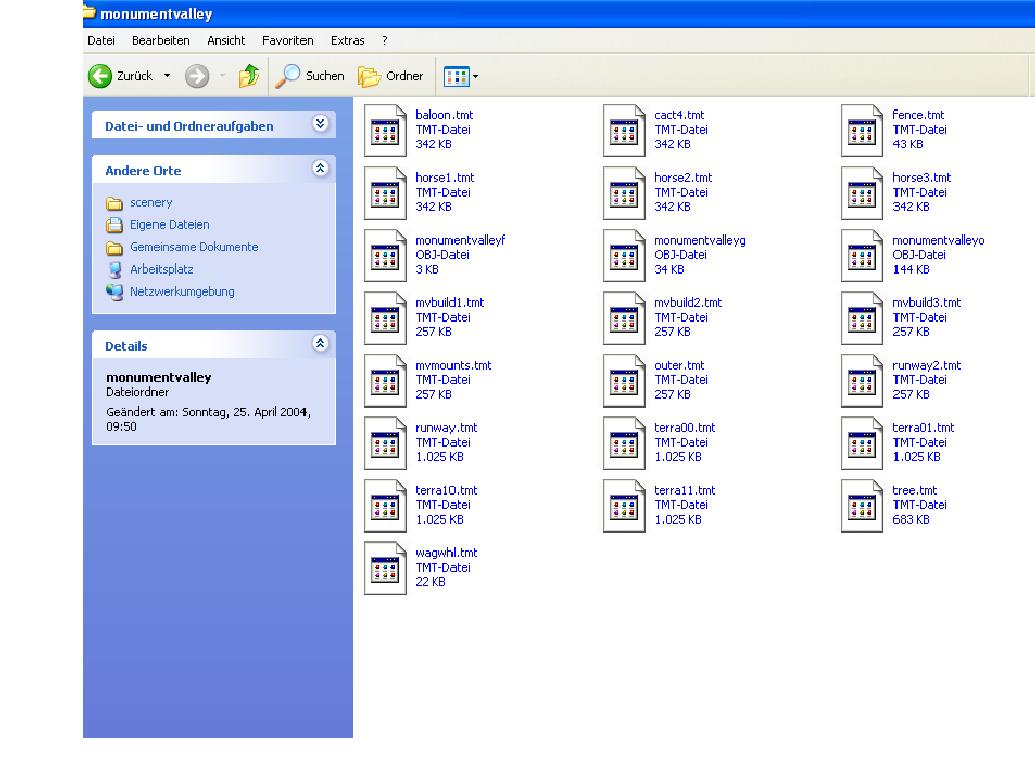
Task: Open the Zurück history dropdown arrow
Action: (x=167, y=76)
